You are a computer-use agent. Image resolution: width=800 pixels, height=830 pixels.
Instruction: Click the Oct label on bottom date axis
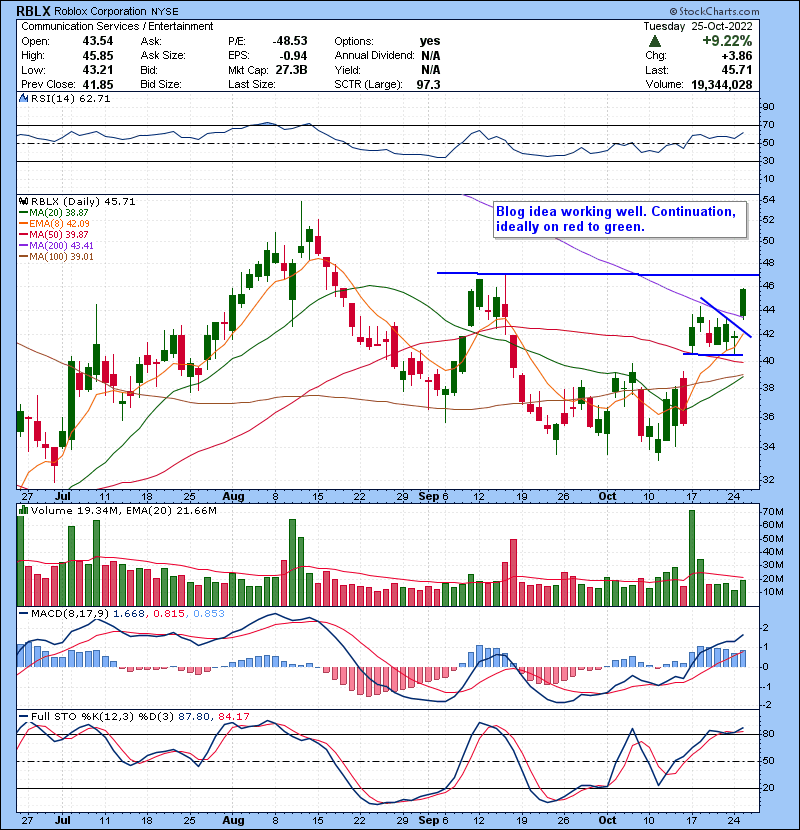[607, 820]
